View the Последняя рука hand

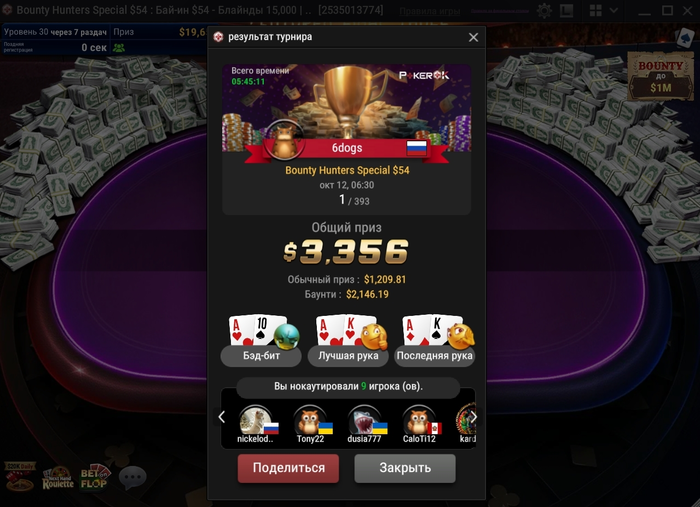[434, 341]
